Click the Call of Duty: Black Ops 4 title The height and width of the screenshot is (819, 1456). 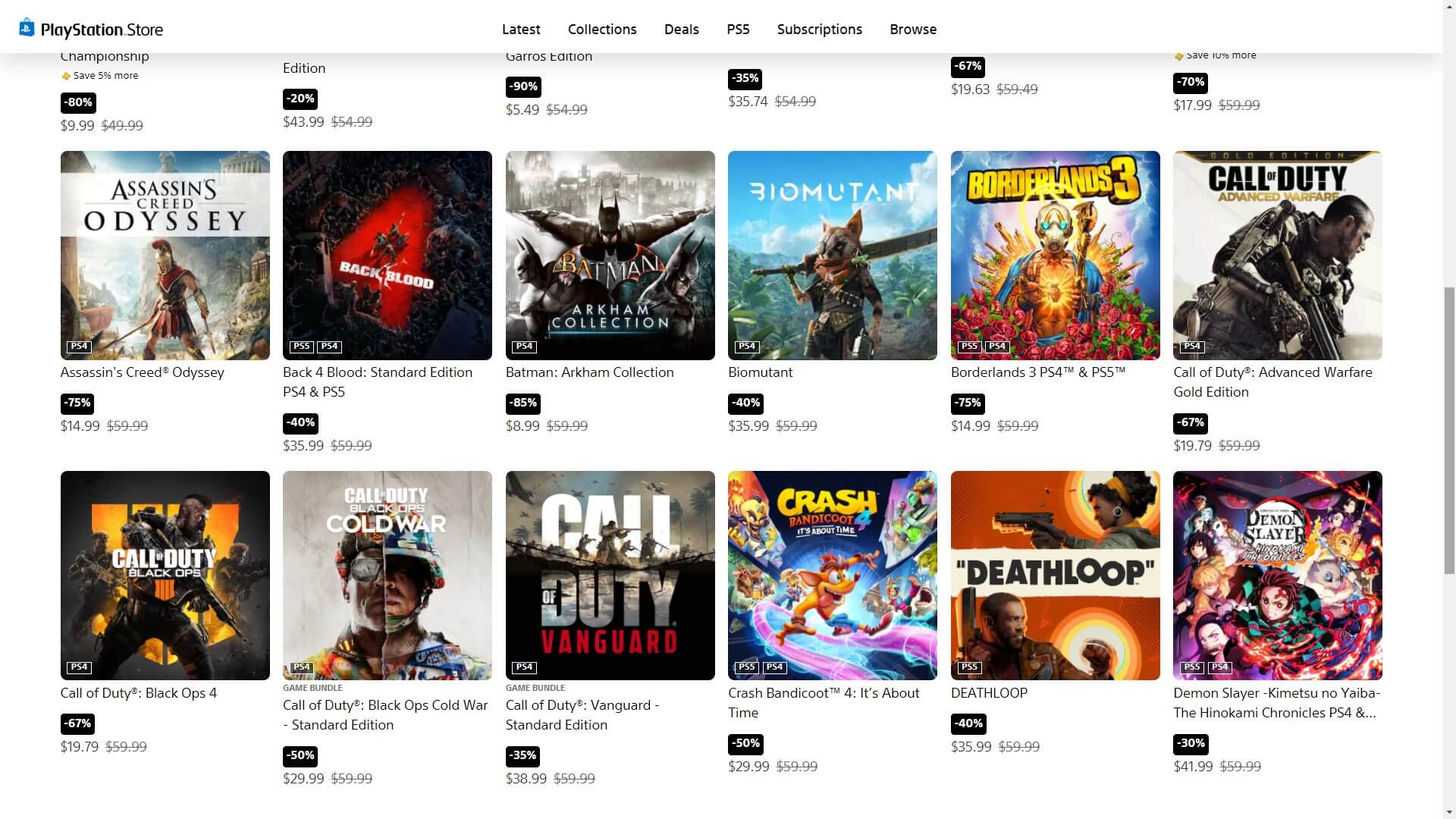point(139,693)
